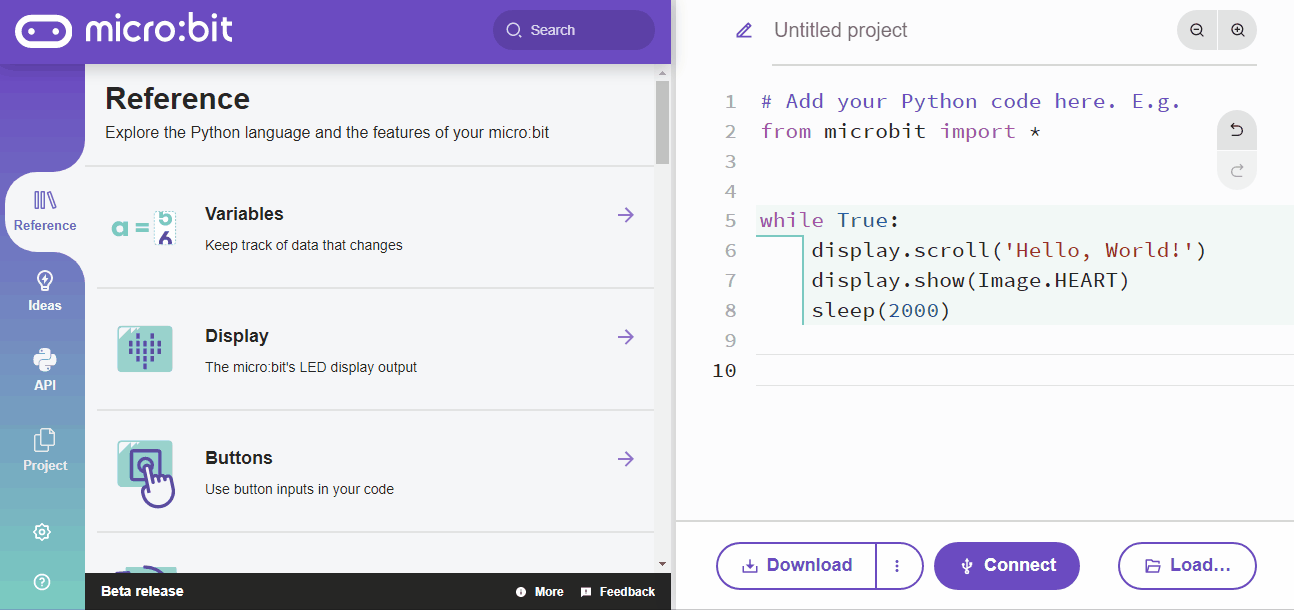Click the More link in footer
The width and height of the screenshot is (1294, 610).
pos(540,592)
